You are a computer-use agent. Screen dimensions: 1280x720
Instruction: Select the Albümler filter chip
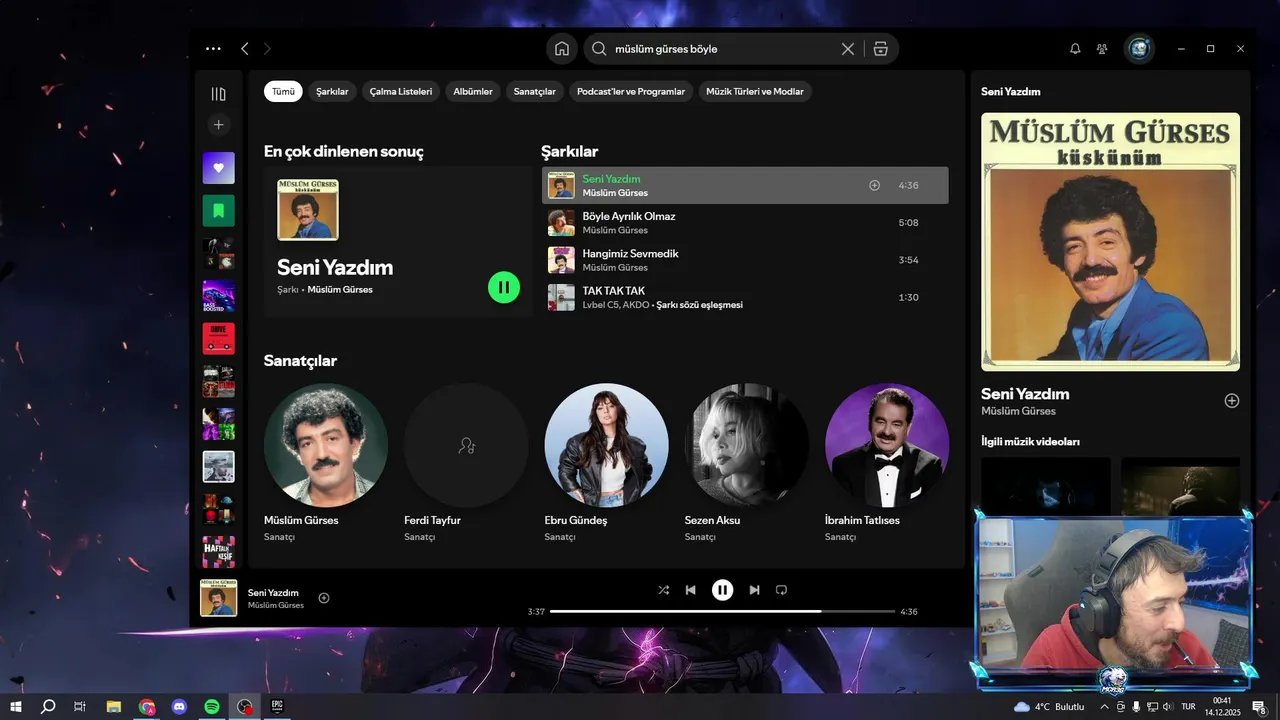pyautogui.click(x=473, y=91)
